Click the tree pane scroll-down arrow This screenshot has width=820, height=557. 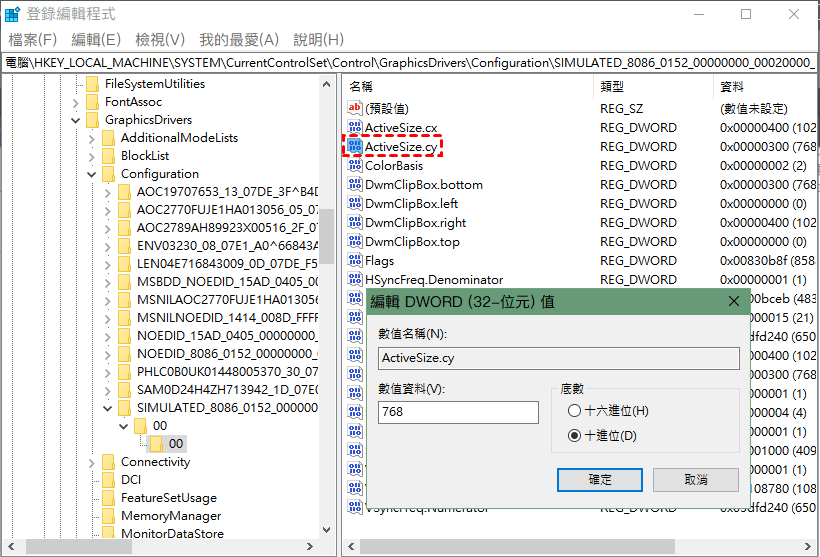pos(327,530)
